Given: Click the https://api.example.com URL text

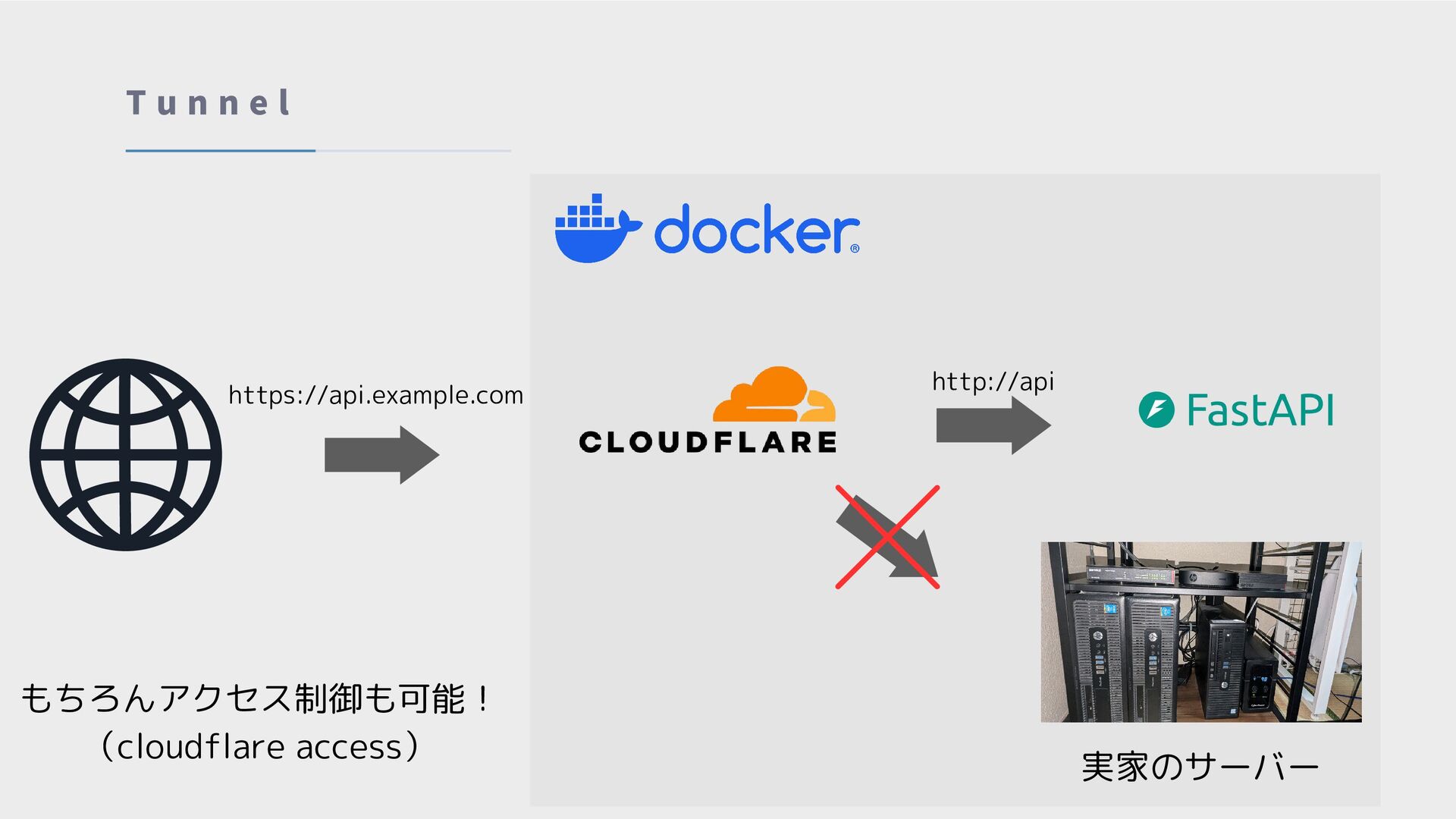Looking at the screenshot, I should [376, 395].
